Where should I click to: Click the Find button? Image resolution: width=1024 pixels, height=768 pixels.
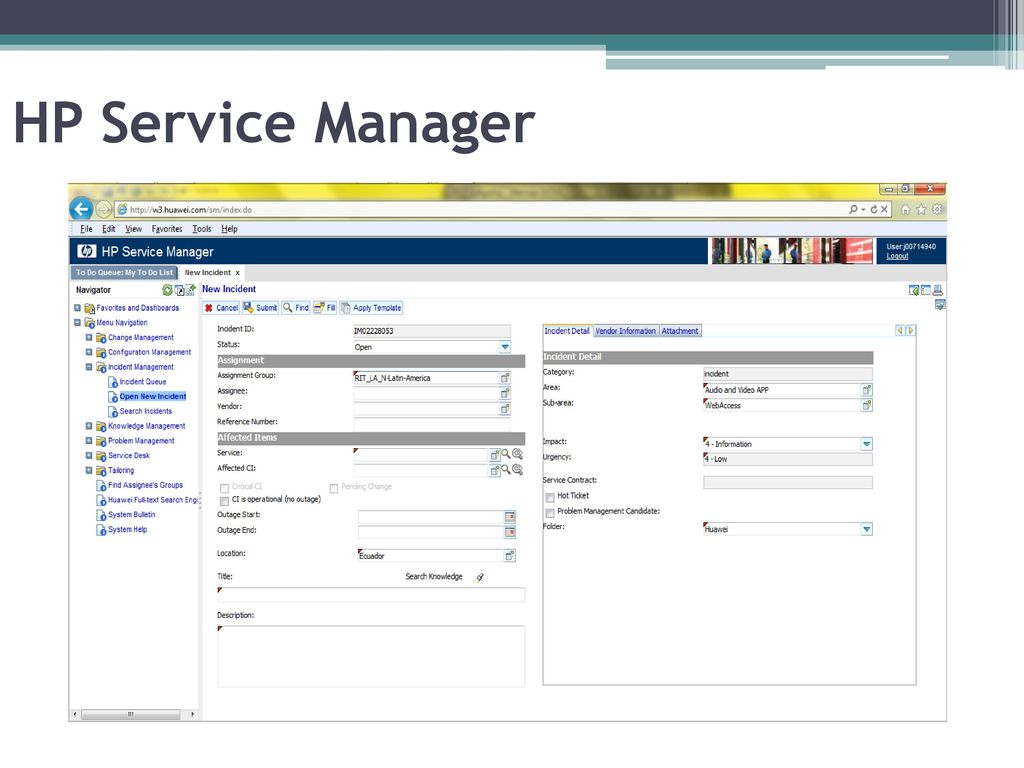click(296, 308)
